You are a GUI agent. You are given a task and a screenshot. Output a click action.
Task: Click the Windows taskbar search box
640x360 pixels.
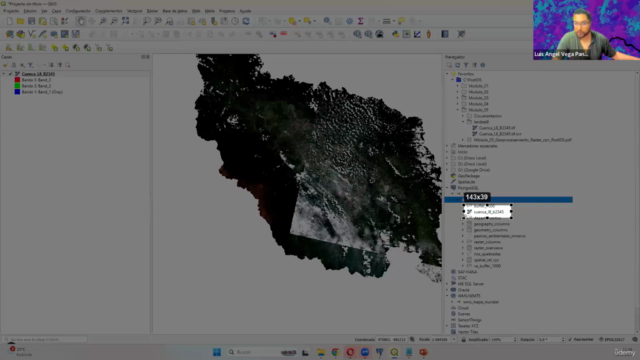point(261,352)
